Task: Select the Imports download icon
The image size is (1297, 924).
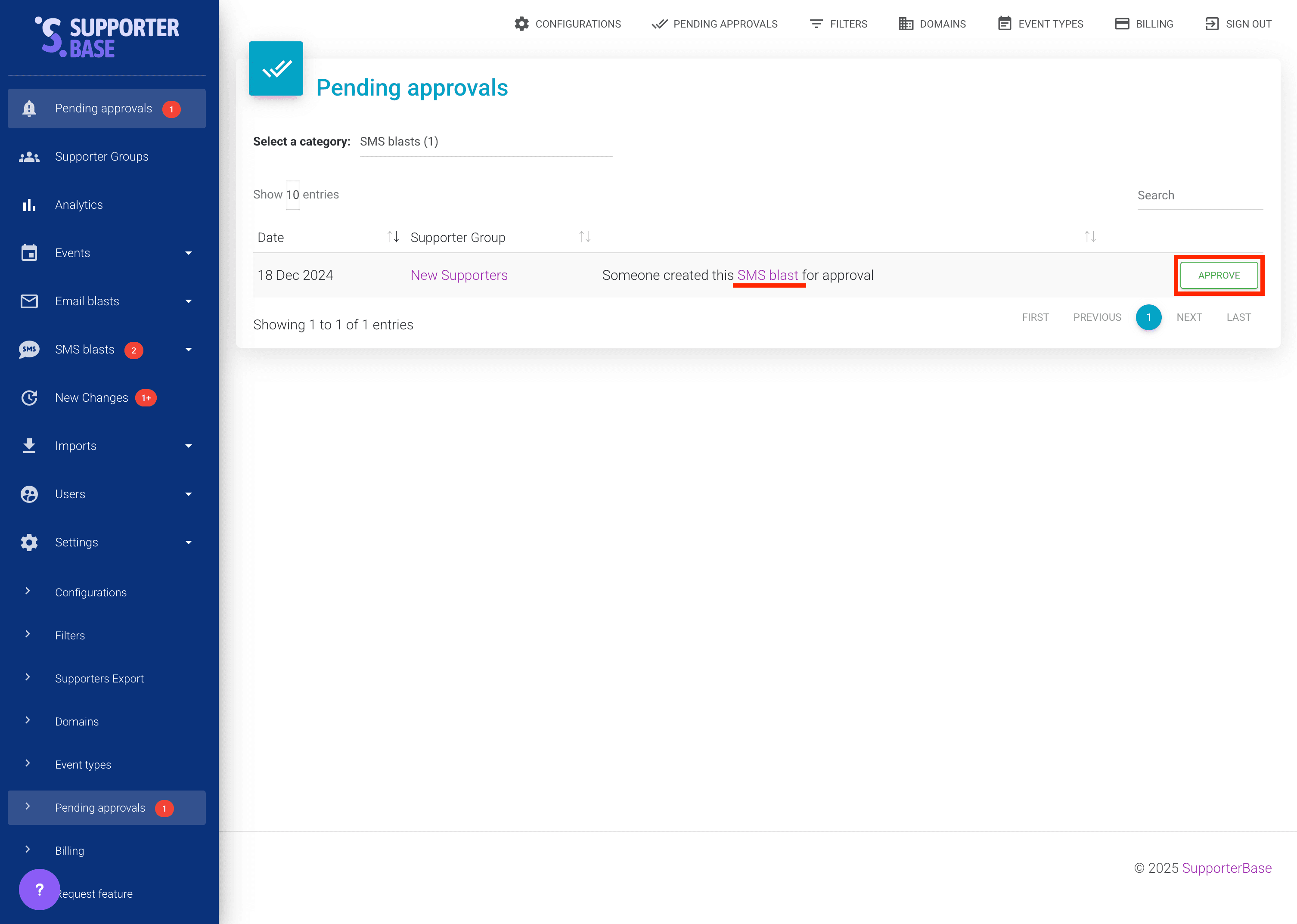Action: [28, 446]
